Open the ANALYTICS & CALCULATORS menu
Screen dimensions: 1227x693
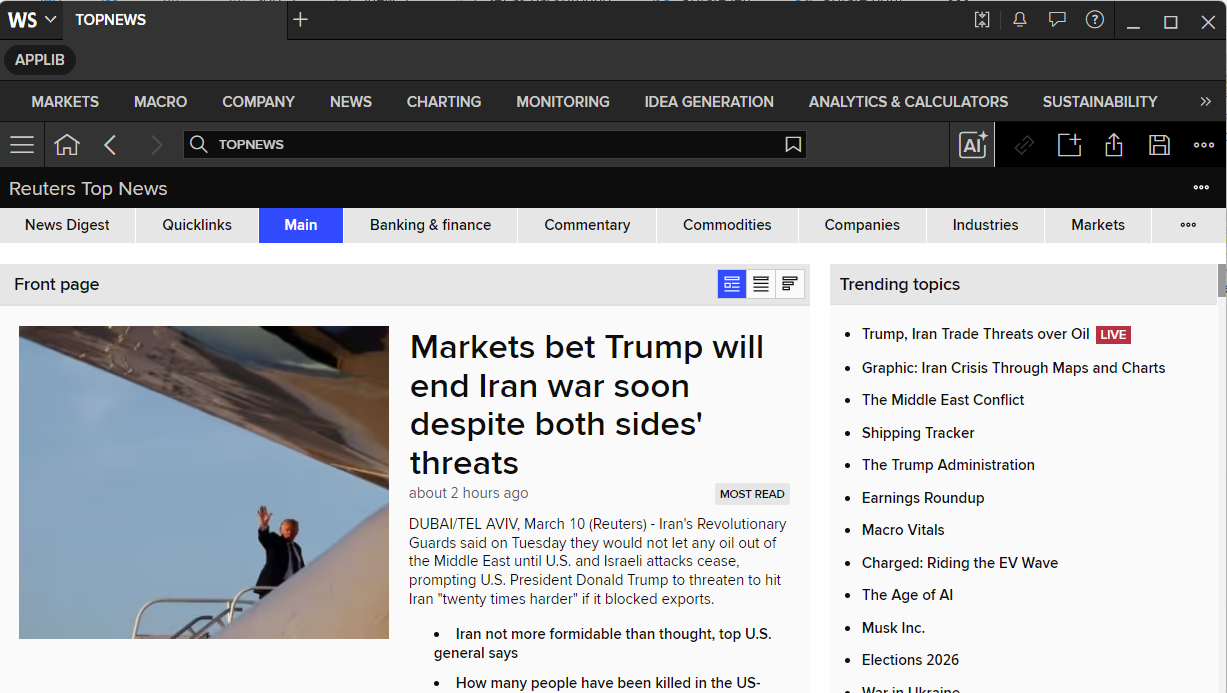coord(908,102)
